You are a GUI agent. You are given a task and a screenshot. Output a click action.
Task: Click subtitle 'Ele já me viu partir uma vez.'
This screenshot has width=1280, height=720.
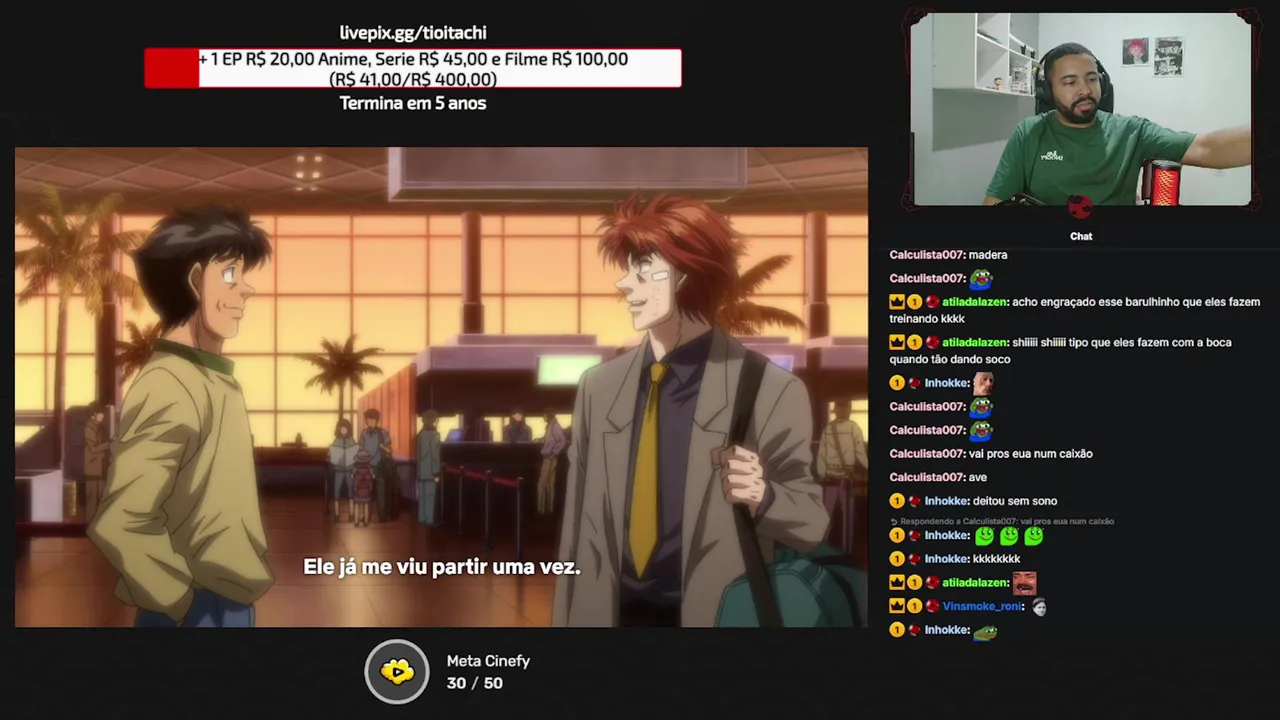(441, 567)
